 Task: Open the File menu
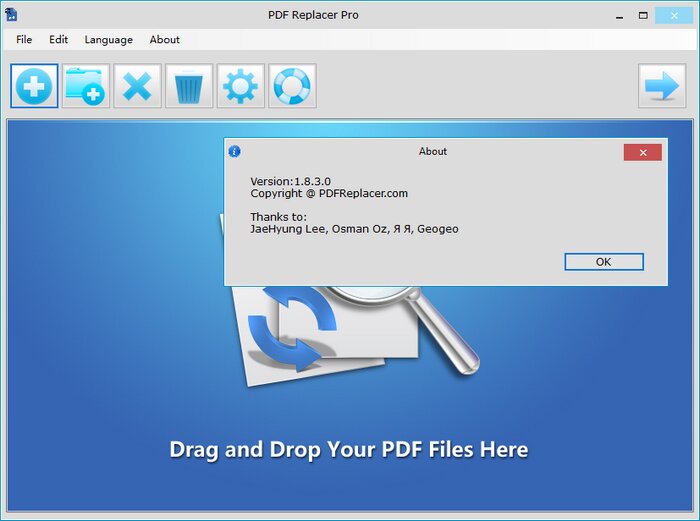pyautogui.click(x=24, y=40)
